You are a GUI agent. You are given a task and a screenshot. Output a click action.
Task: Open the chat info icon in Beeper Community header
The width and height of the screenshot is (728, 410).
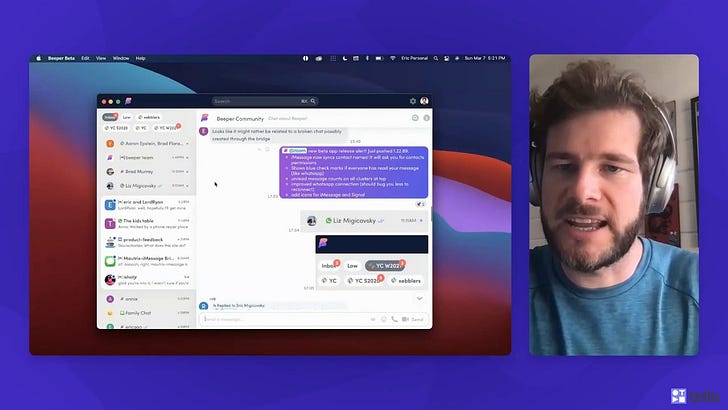(427, 118)
